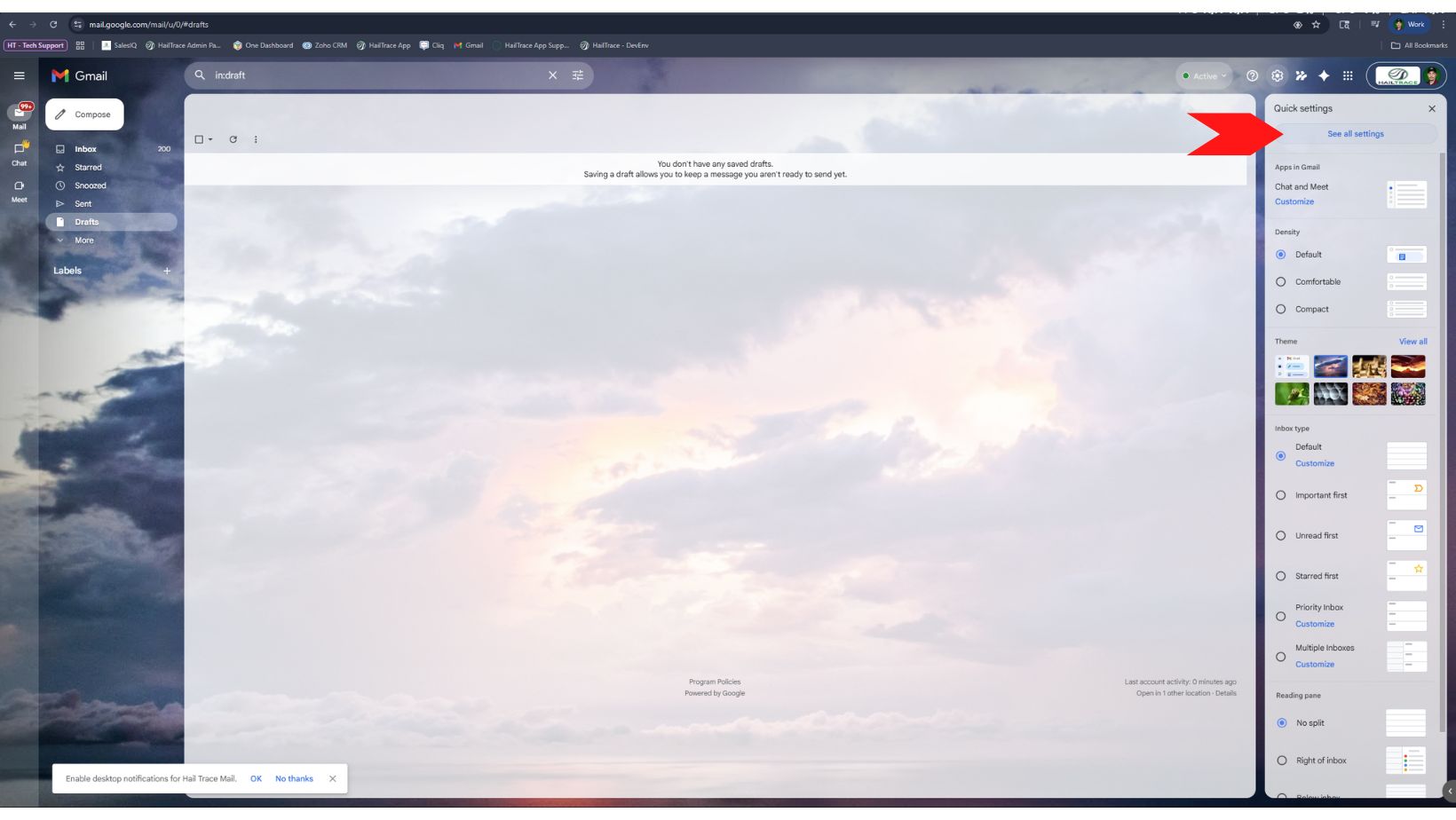This screenshot has height=820, width=1456.
Task: Click the Quick settings scrollbar
Action: click(1442, 444)
